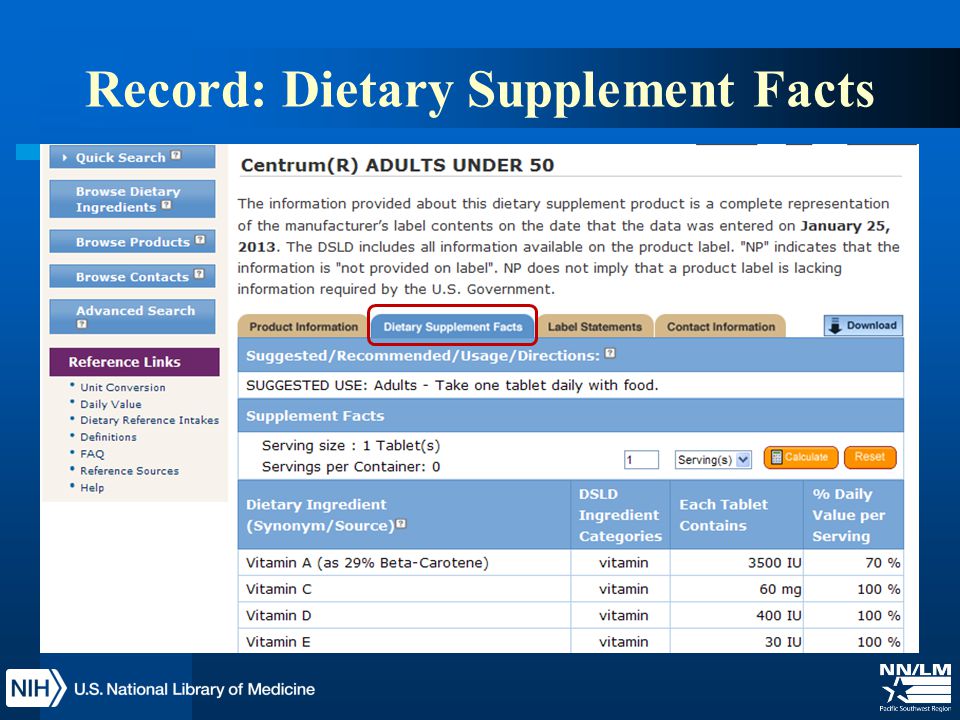Click the NN/LM Pacific Southwest Region logo

(915, 688)
